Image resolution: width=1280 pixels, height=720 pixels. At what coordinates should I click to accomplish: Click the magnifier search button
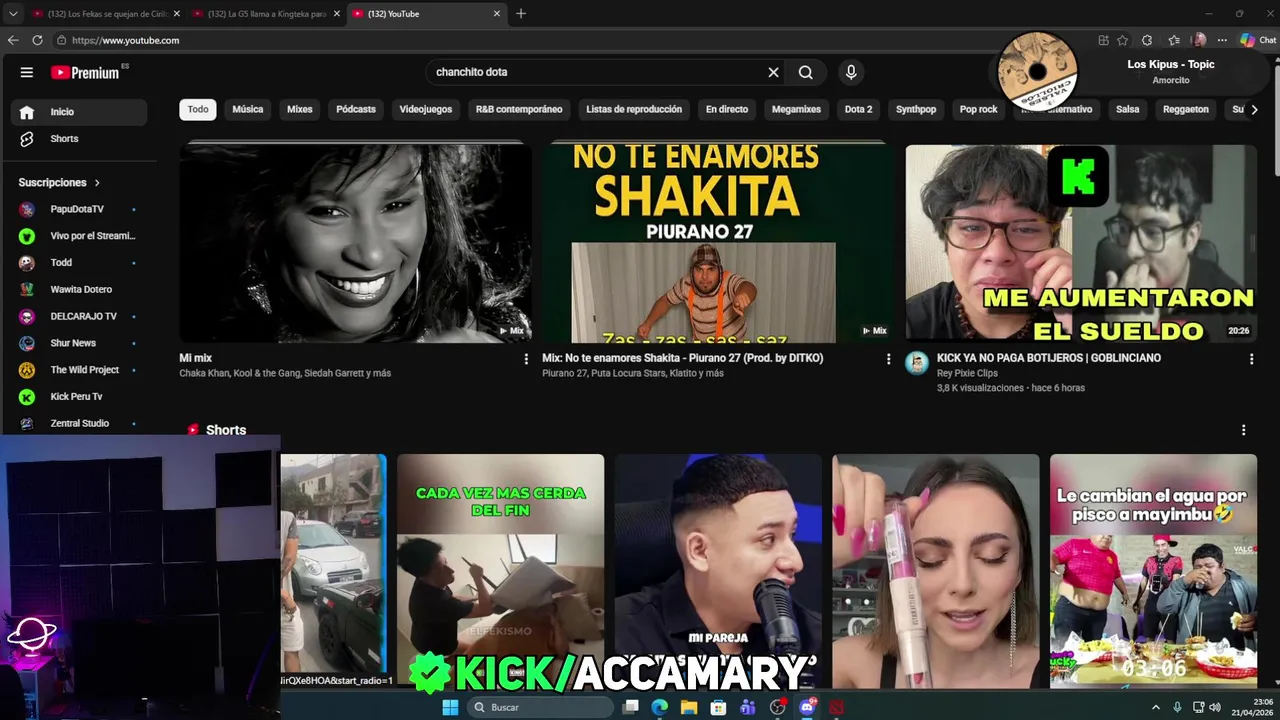pyautogui.click(x=805, y=72)
